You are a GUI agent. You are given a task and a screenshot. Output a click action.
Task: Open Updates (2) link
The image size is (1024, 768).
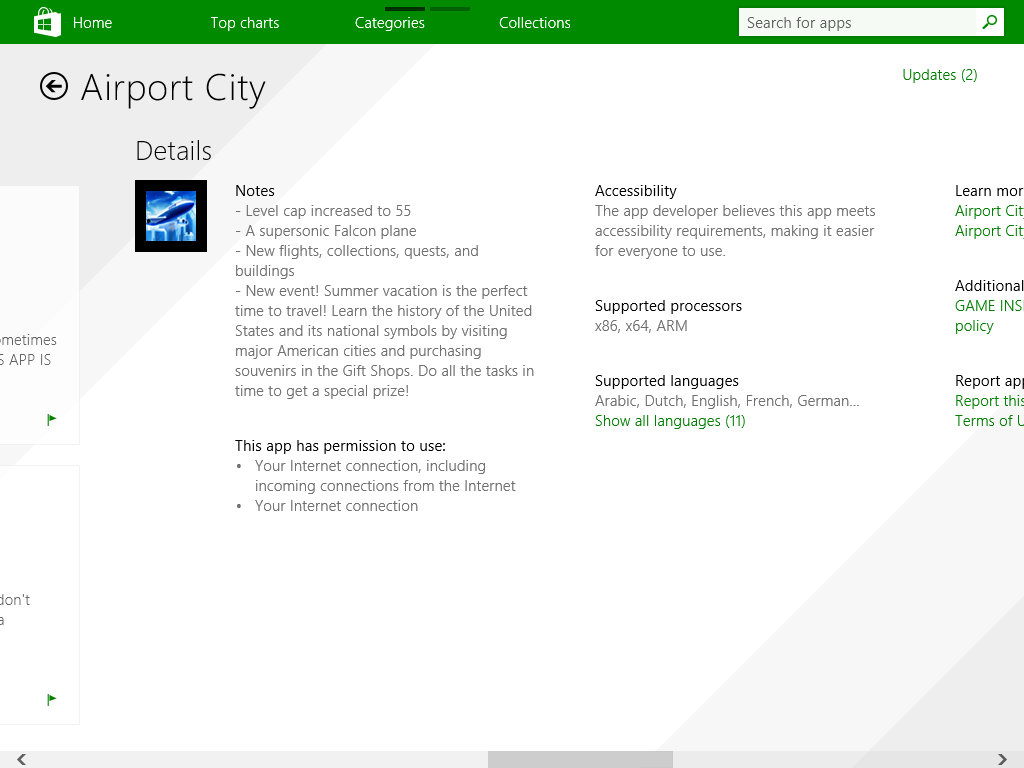[x=940, y=75]
